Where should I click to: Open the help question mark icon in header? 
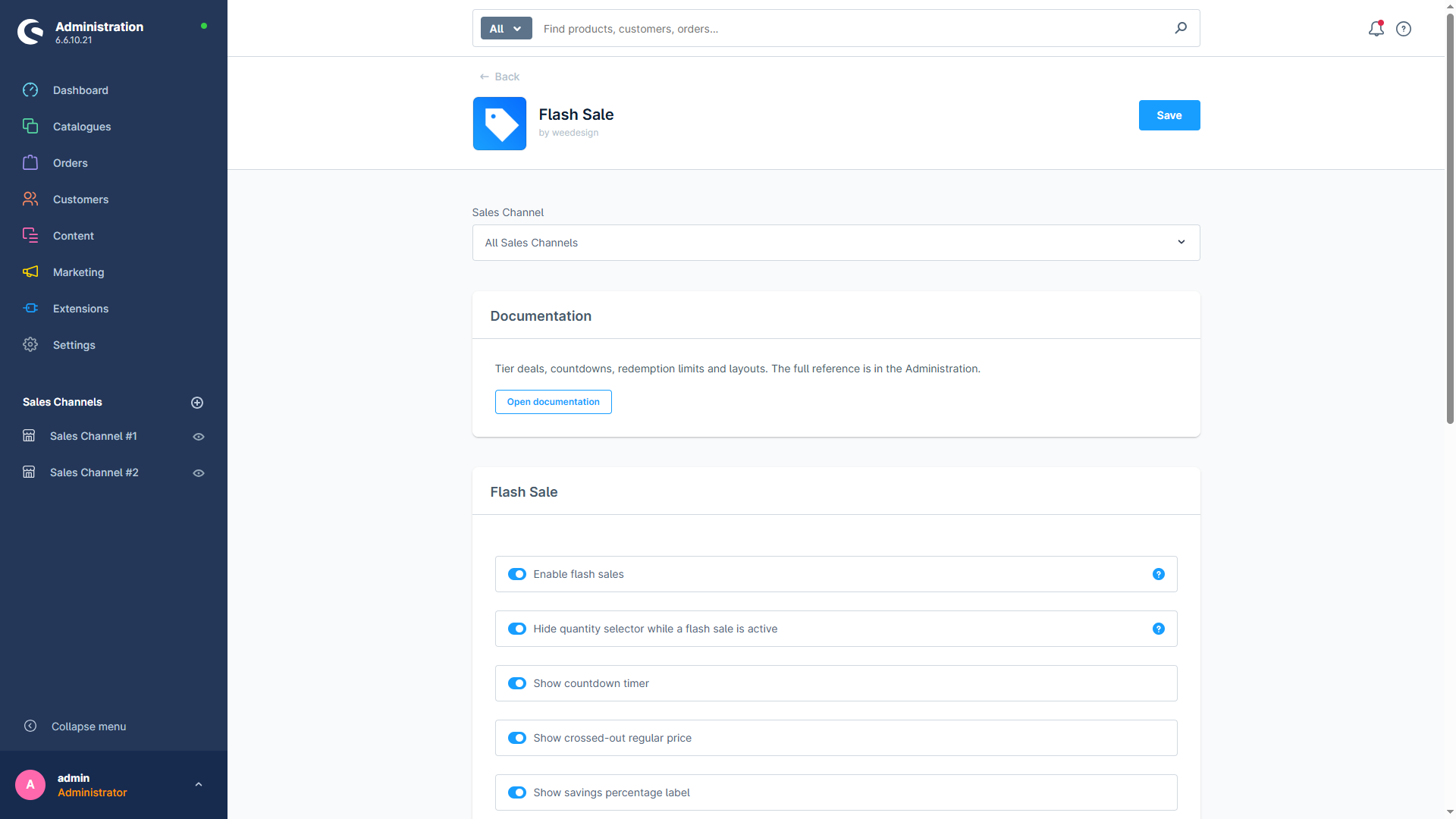[1404, 29]
